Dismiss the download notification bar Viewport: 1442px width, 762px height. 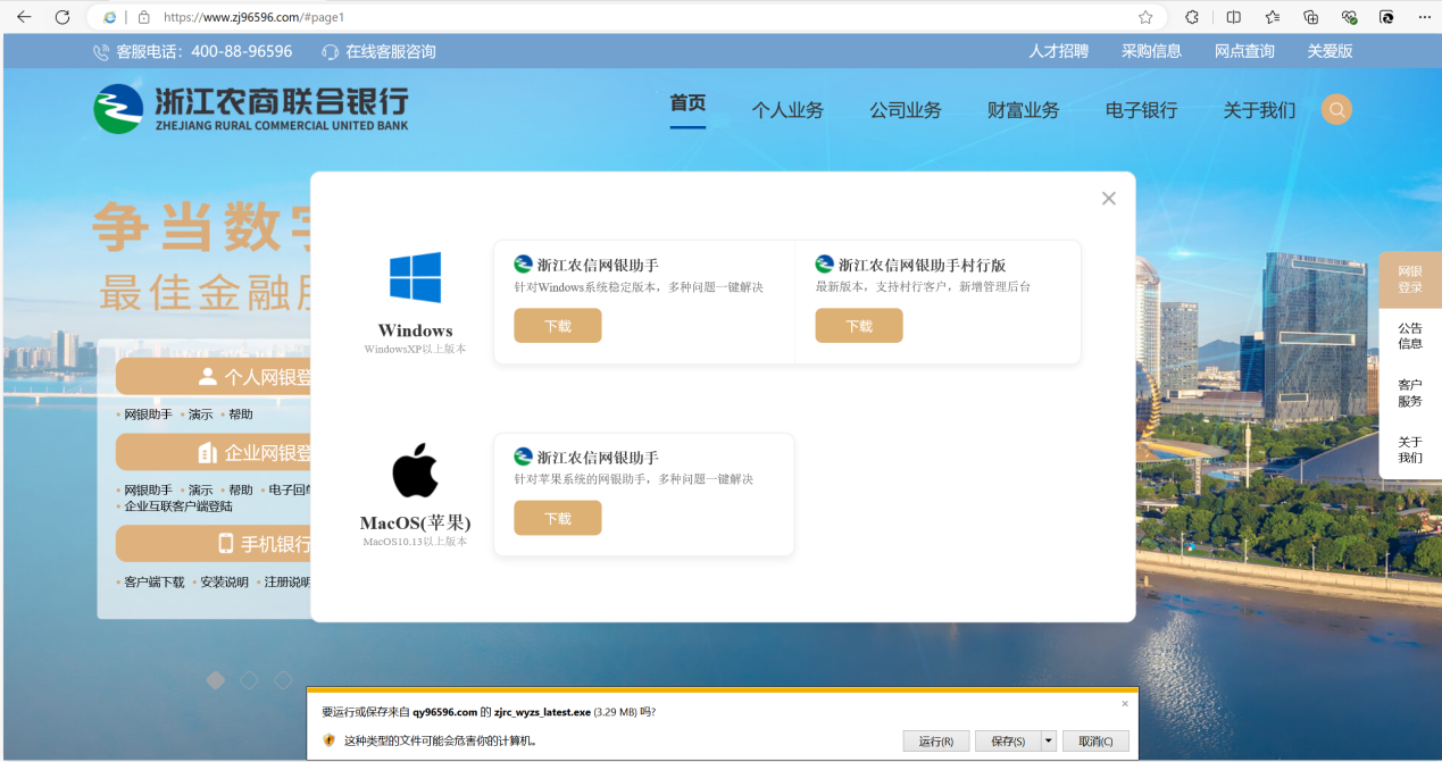1125,704
